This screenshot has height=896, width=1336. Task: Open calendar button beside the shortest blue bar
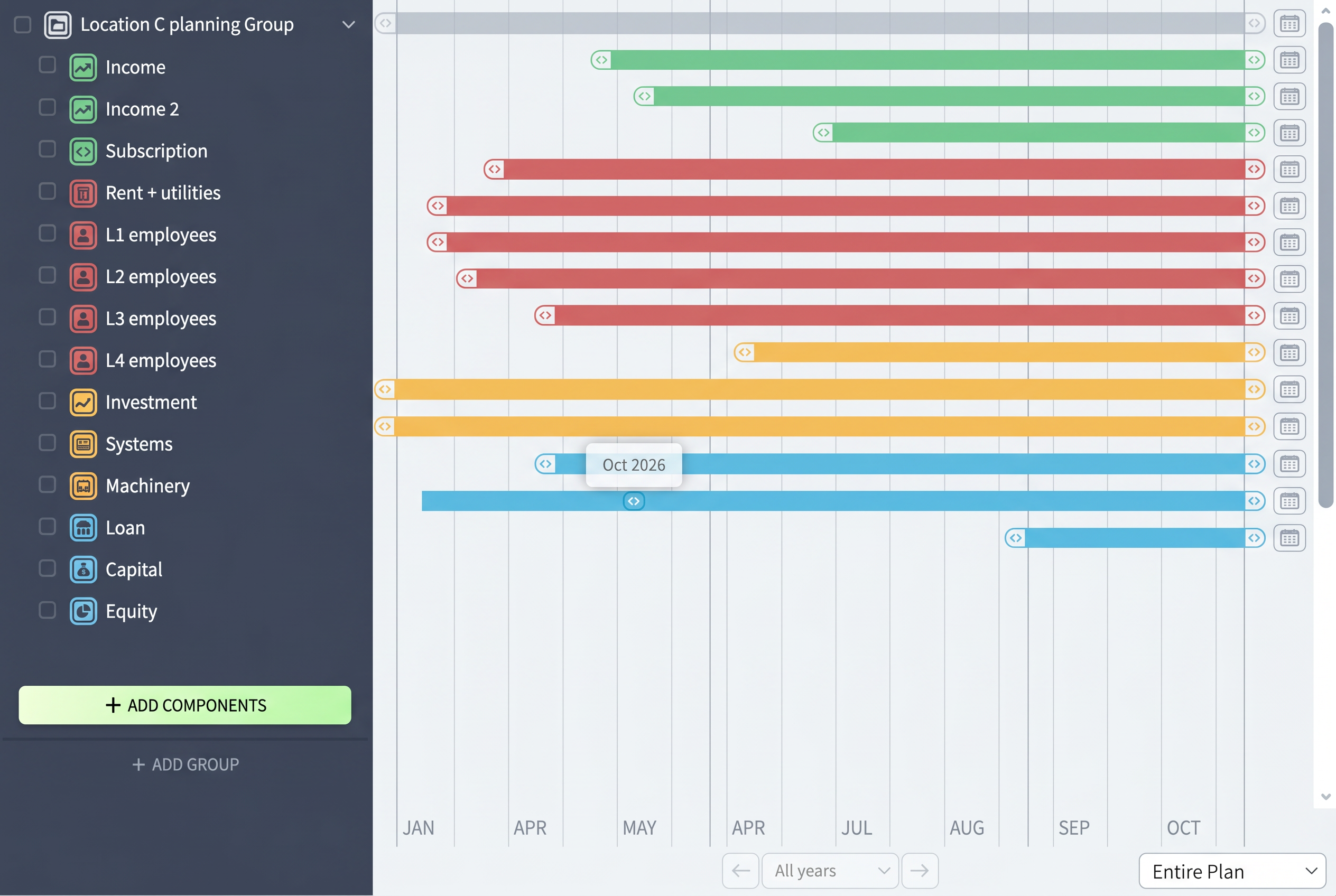pyautogui.click(x=1289, y=538)
